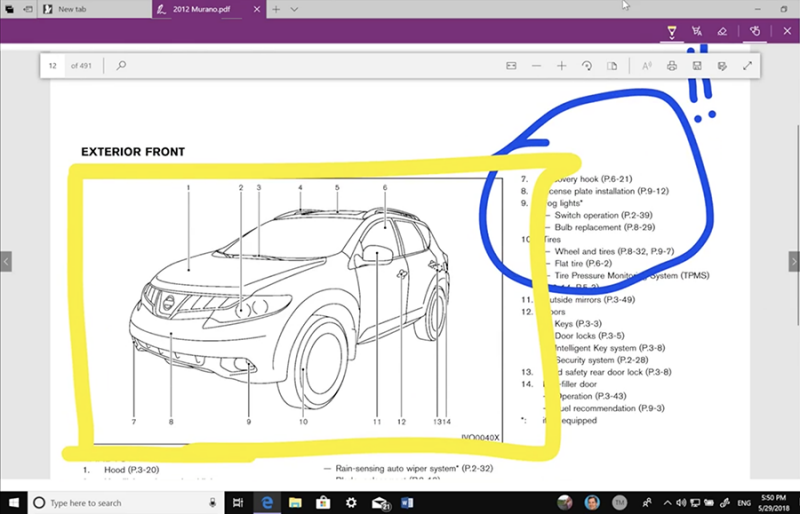Open the highlighter options chevron

coord(671,37)
